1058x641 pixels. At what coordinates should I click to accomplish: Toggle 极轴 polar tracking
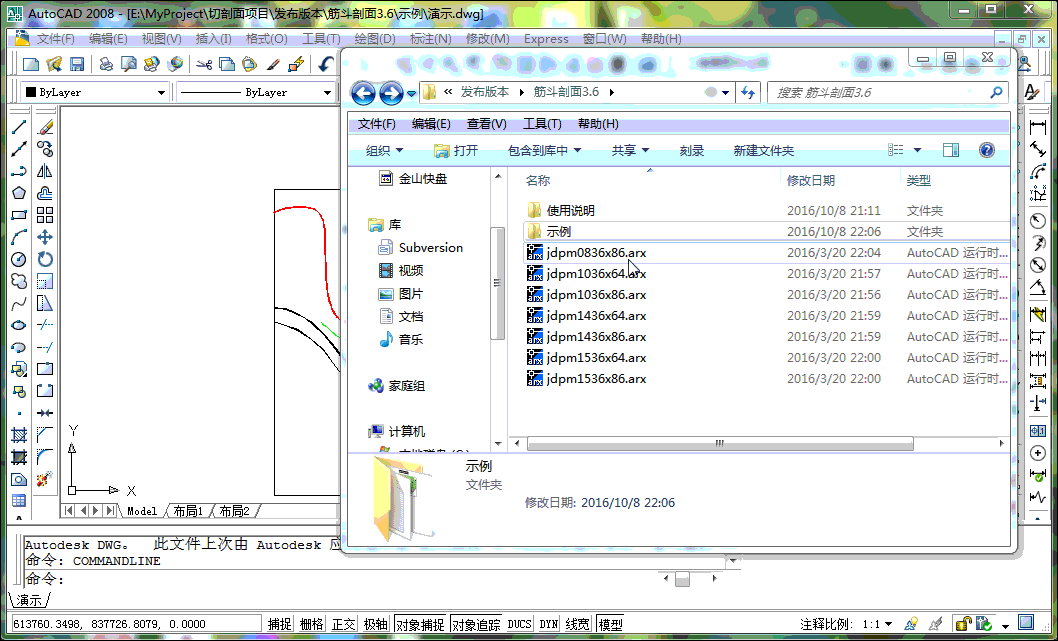coord(376,624)
